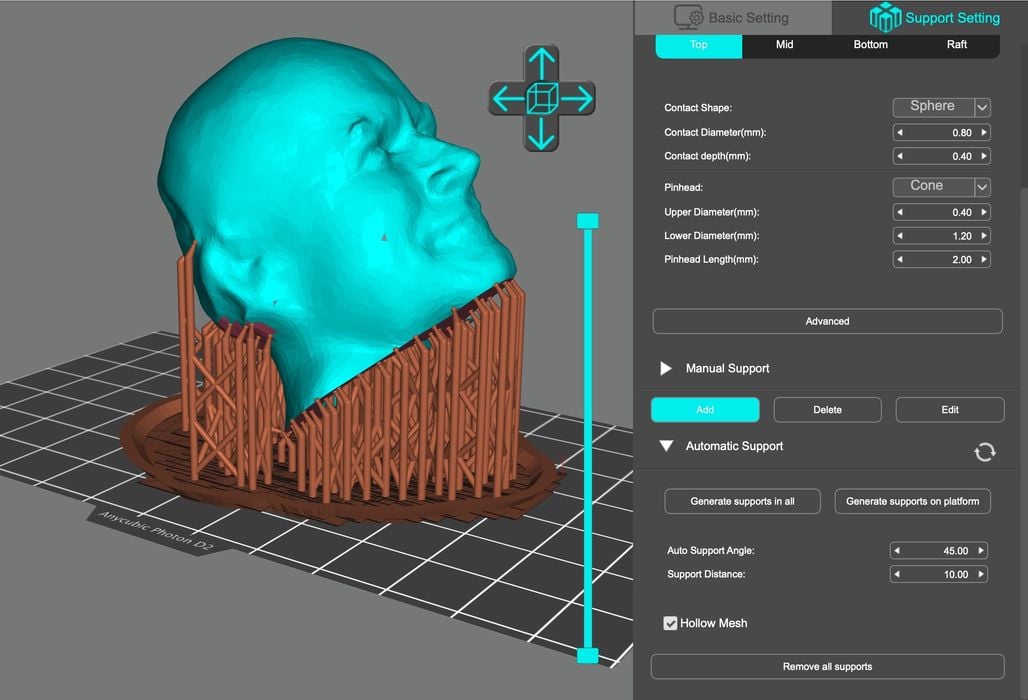Collapse the Automatic Support section
Image resolution: width=1028 pixels, height=700 pixels.
click(x=666, y=447)
